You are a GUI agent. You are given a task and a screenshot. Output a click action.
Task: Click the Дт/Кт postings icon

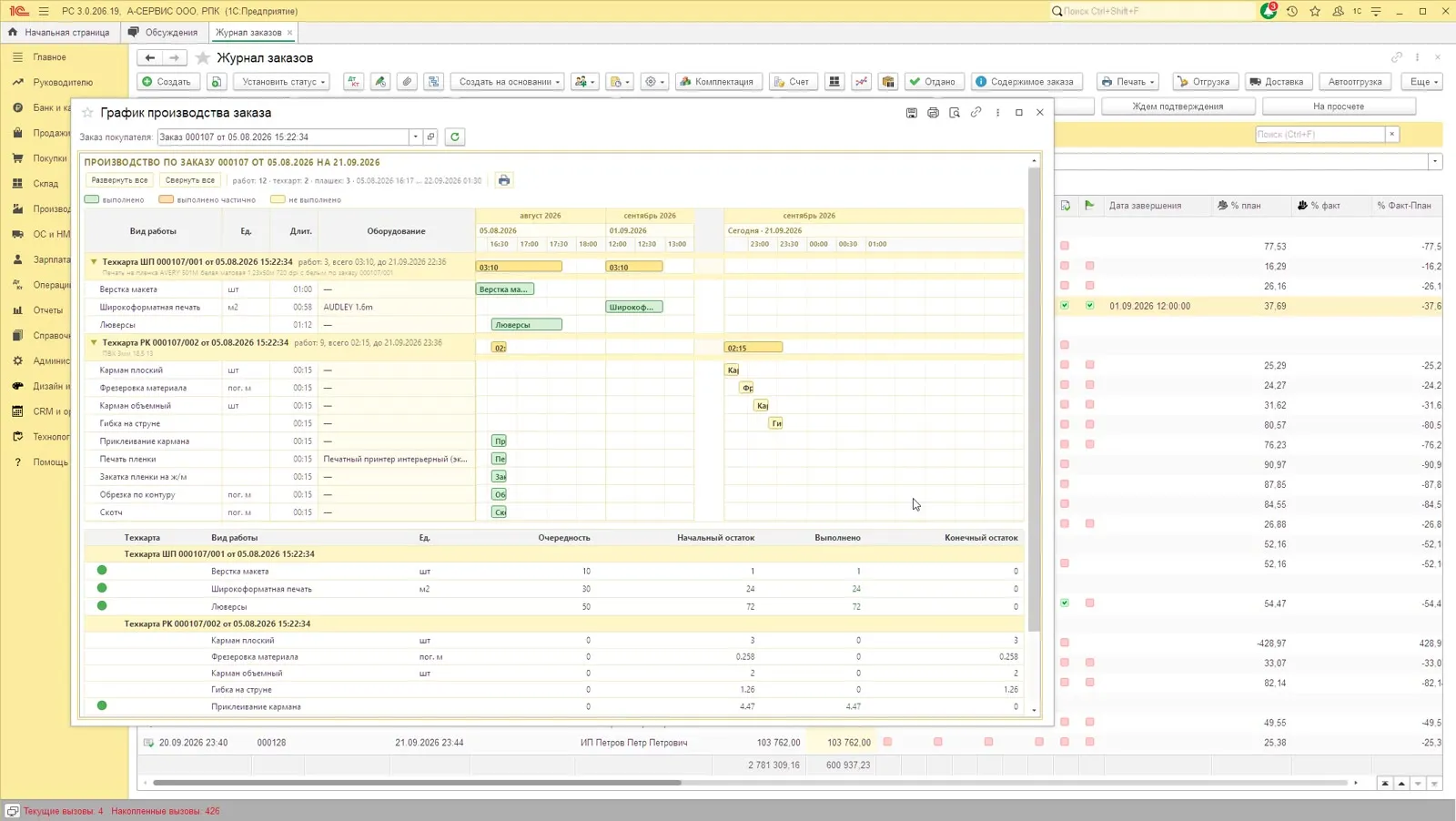(x=353, y=81)
